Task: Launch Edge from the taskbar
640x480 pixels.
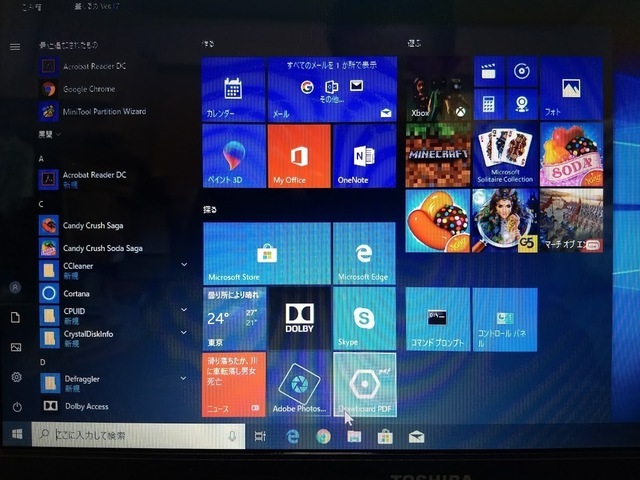Action: [292, 437]
